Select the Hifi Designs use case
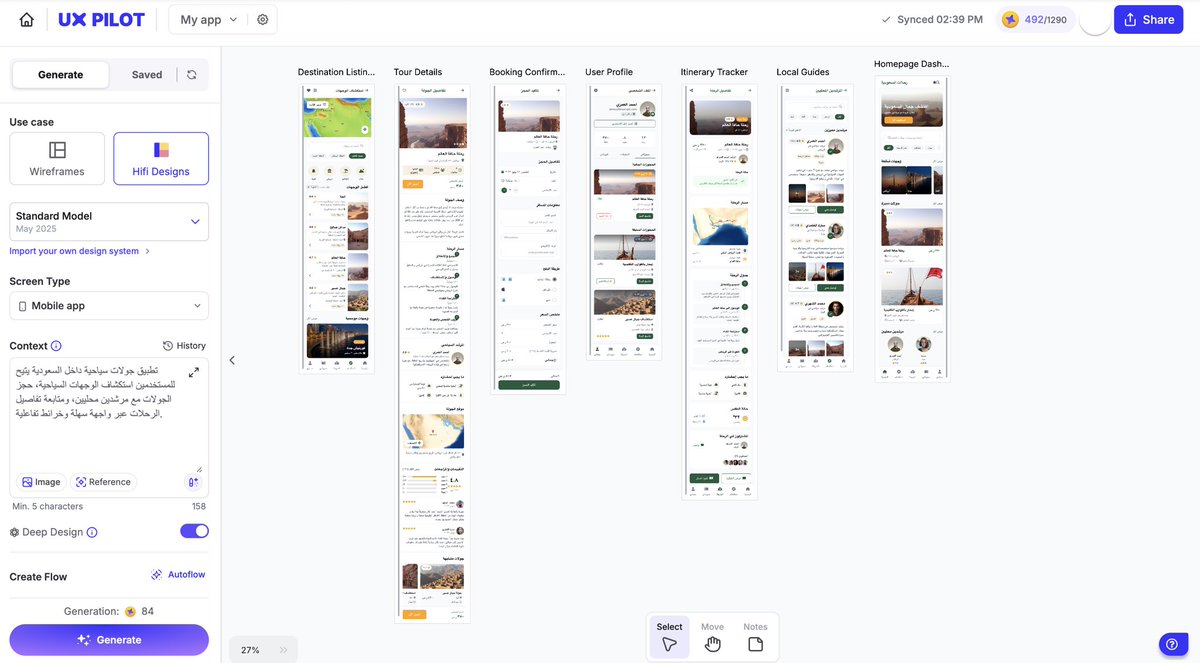 click(x=161, y=158)
